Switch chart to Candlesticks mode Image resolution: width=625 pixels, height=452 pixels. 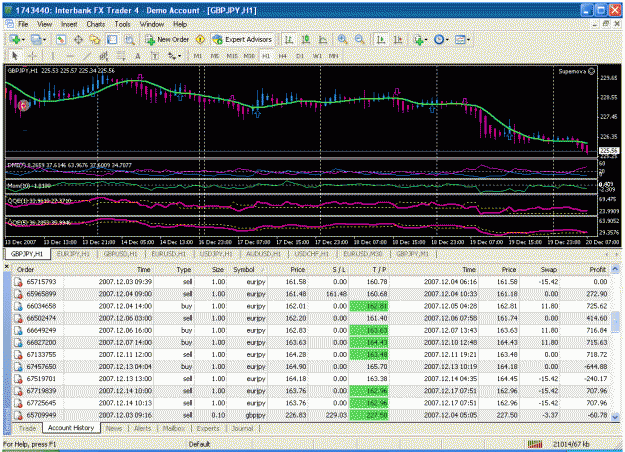coord(306,39)
